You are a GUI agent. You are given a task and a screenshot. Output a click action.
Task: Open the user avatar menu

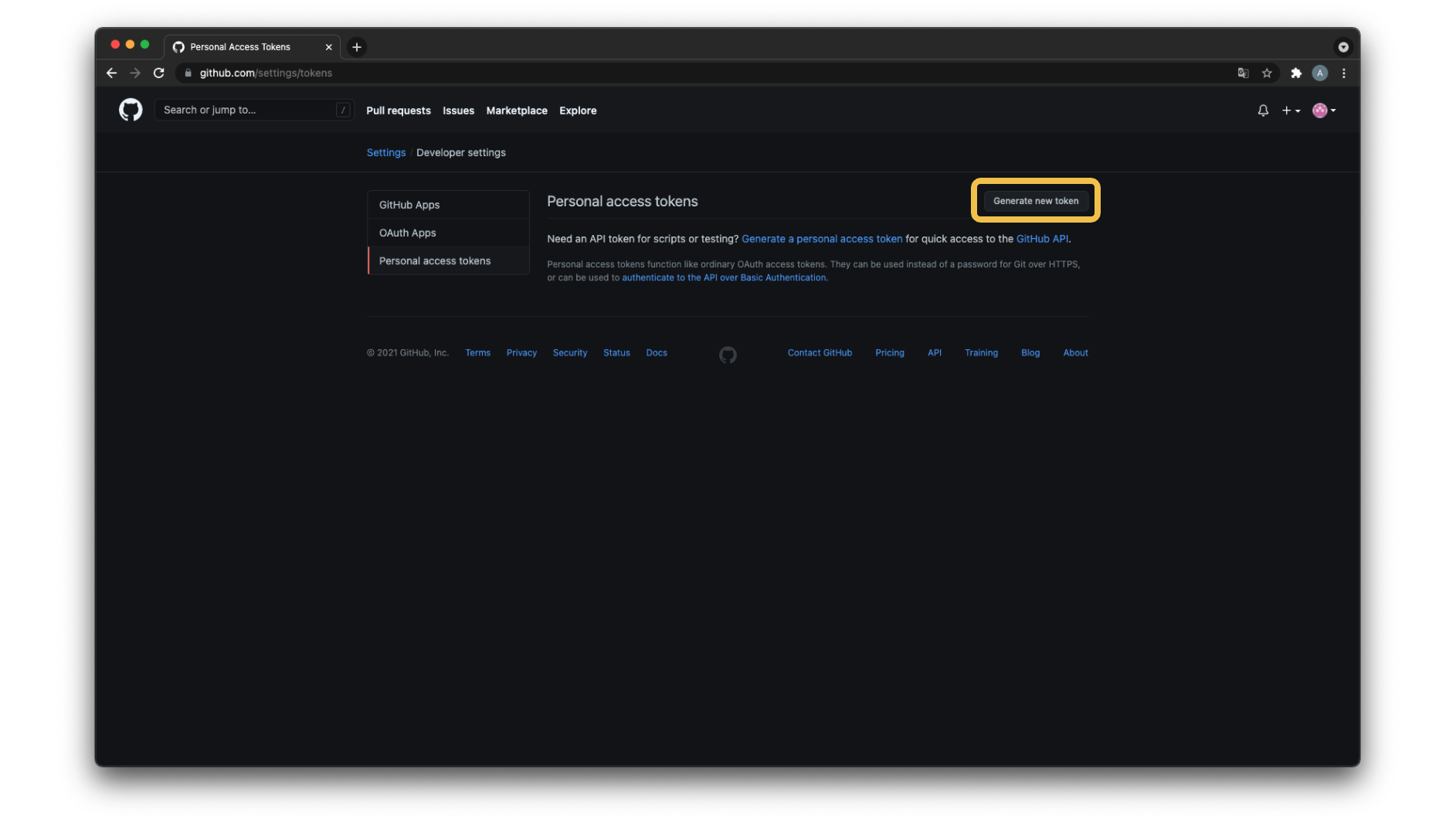[x=1324, y=111]
